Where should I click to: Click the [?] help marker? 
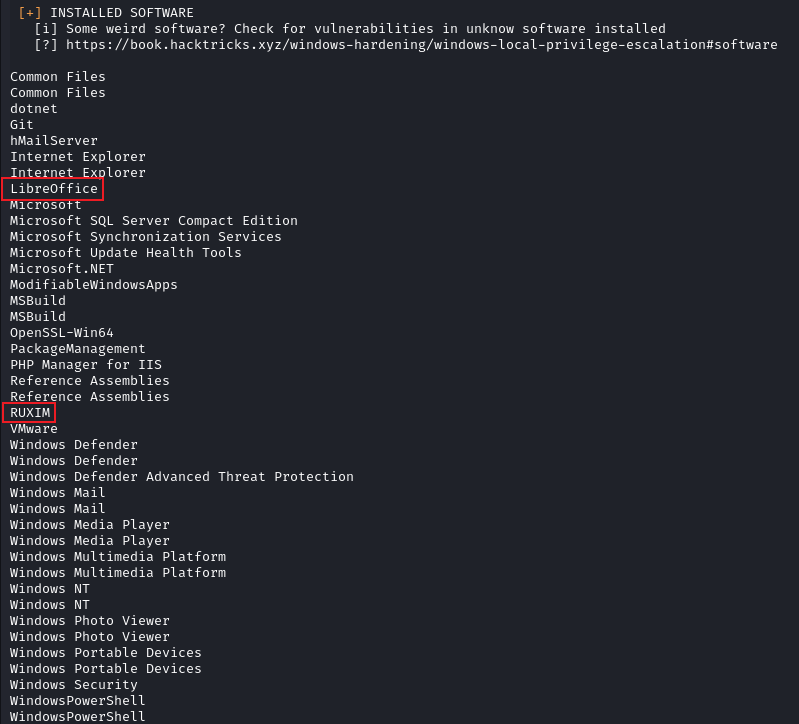coord(45,45)
